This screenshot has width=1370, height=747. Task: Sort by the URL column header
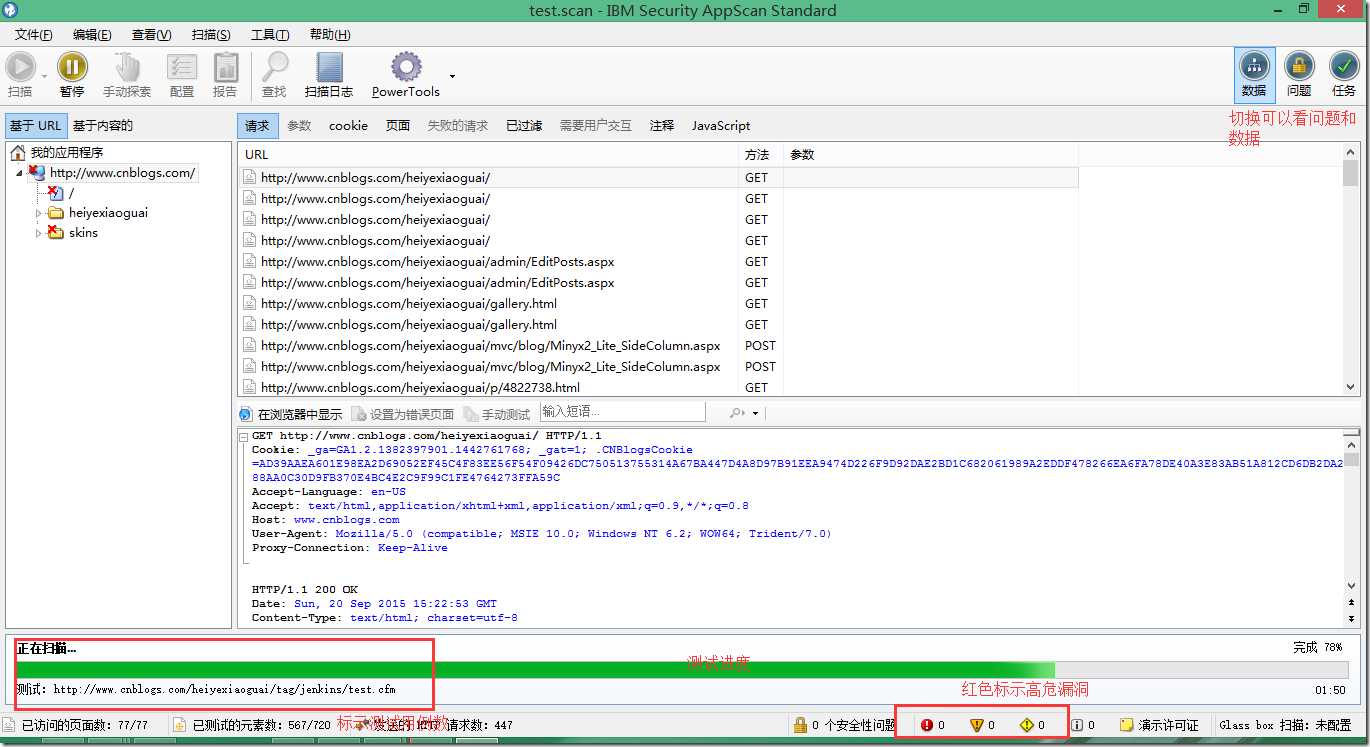coord(488,155)
